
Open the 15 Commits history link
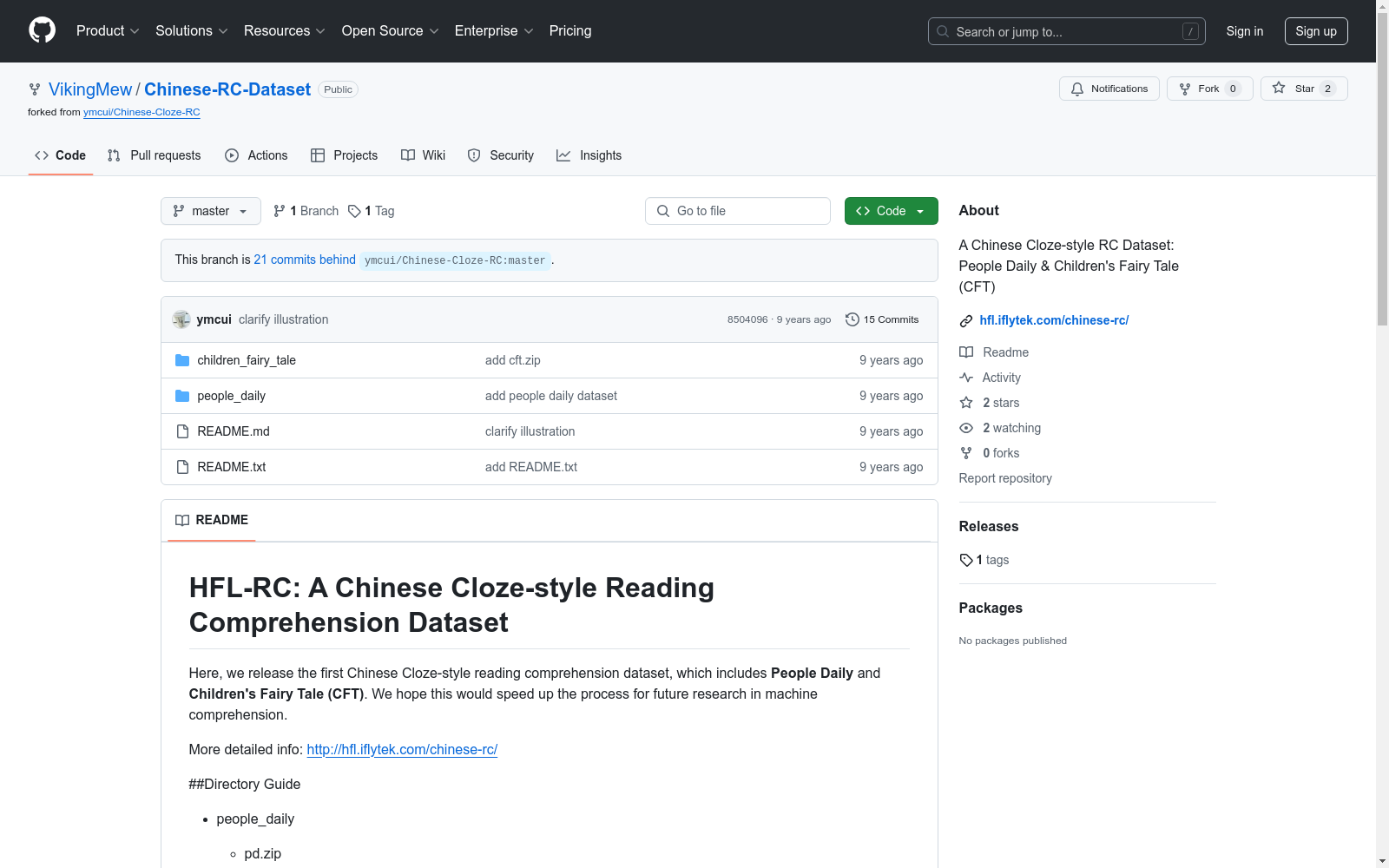click(x=882, y=319)
